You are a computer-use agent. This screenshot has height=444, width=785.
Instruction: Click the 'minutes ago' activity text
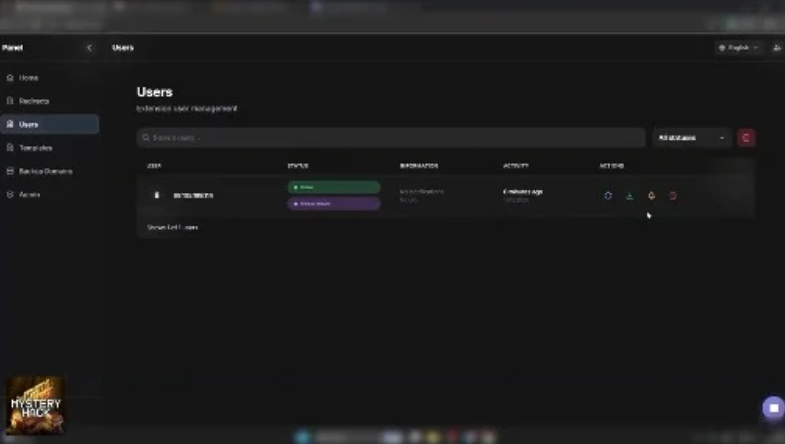coord(523,192)
